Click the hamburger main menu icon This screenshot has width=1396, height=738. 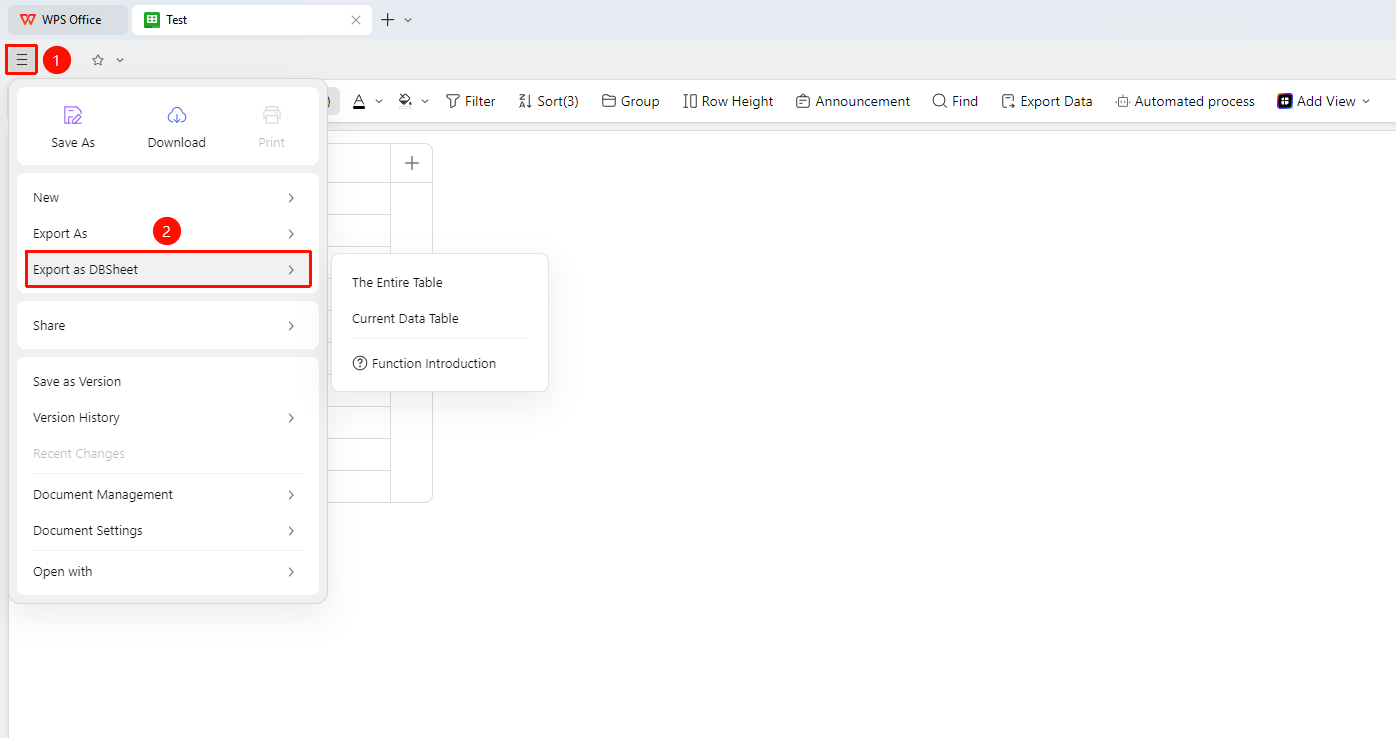coord(22,60)
